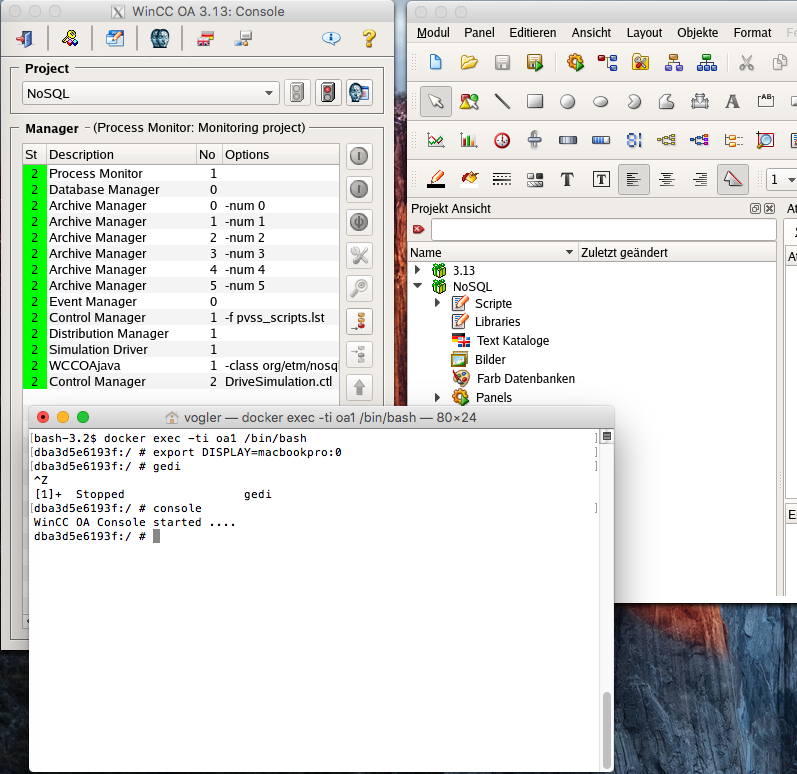Click the start manager button at top of list
Viewport: 797px width, 774px height.
[x=359, y=156]
